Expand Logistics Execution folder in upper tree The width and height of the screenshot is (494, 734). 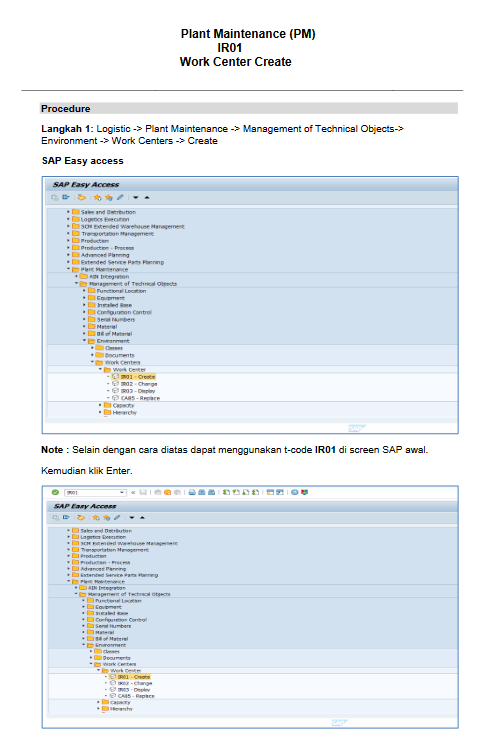[68, 219]
